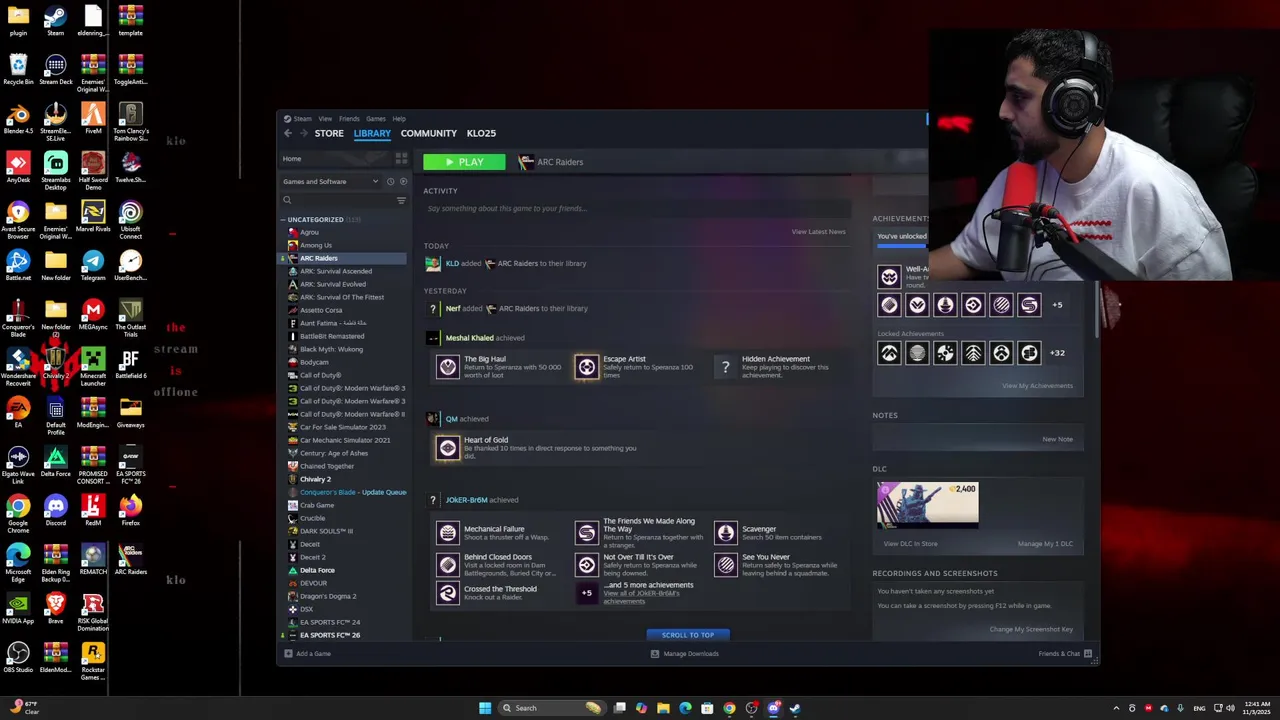Show hidden system tray icons chevron

1117,708
